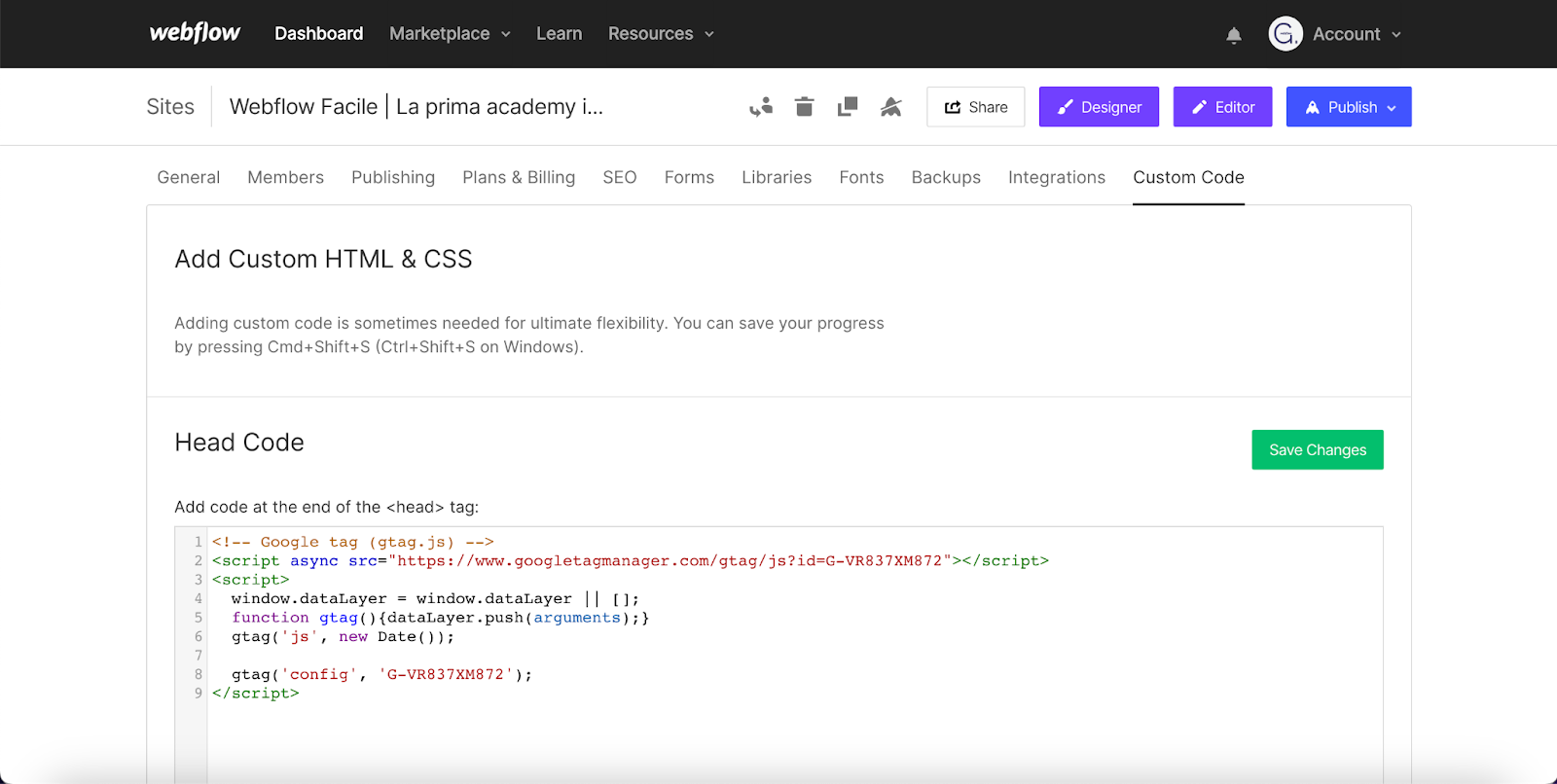Click the Webflow logo
Screen dimensions: 1557x784
[195, 33]
